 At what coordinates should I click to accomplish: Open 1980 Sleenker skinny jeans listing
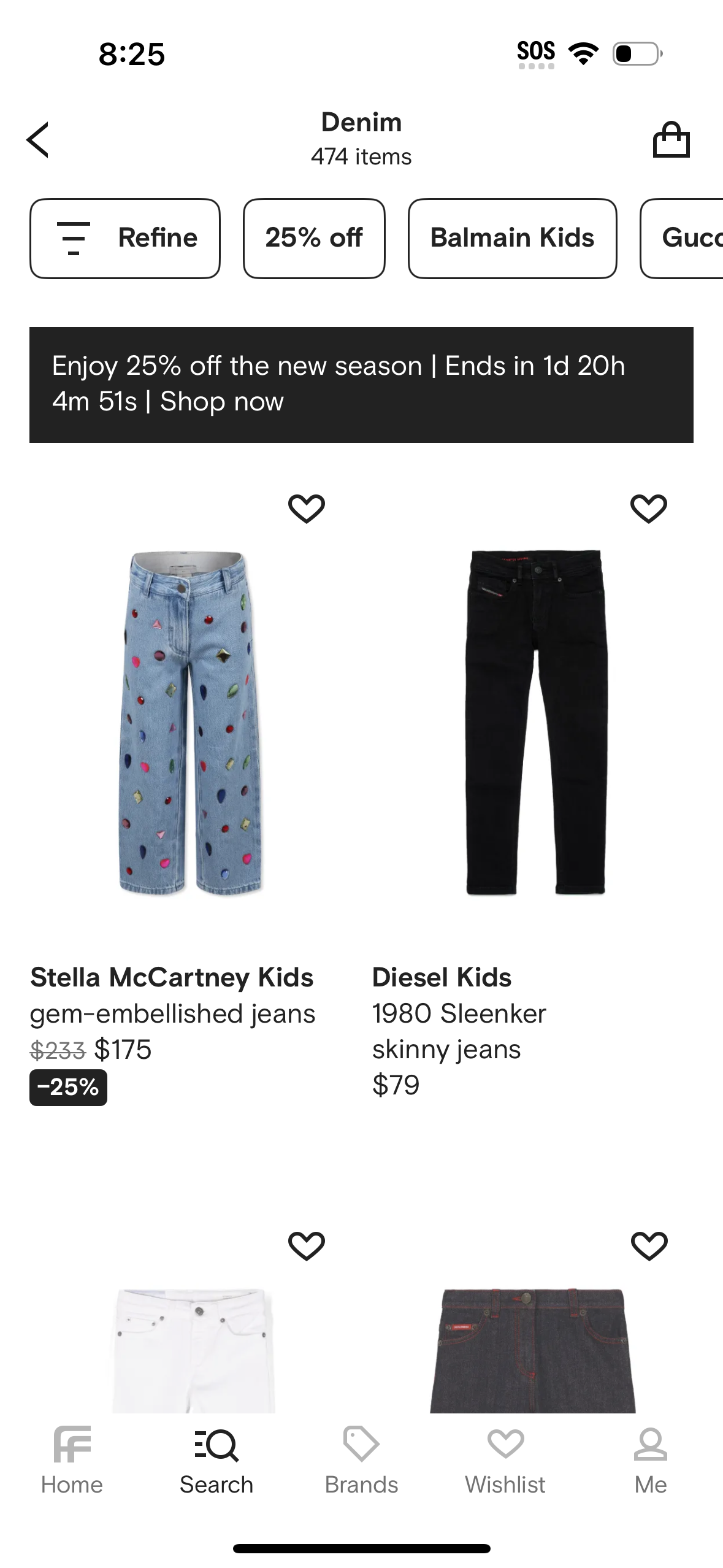[x=459, y=1031]
